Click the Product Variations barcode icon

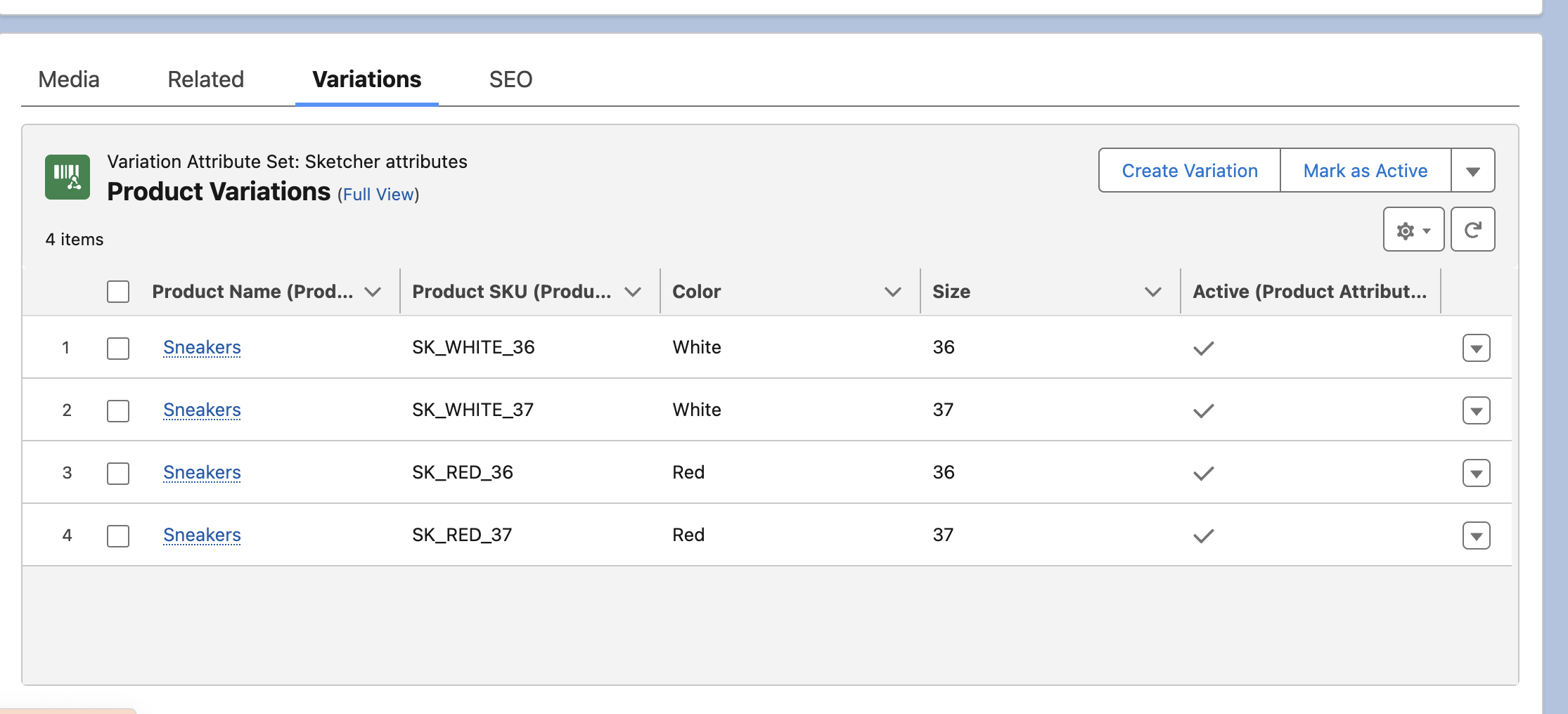point(68,177)
